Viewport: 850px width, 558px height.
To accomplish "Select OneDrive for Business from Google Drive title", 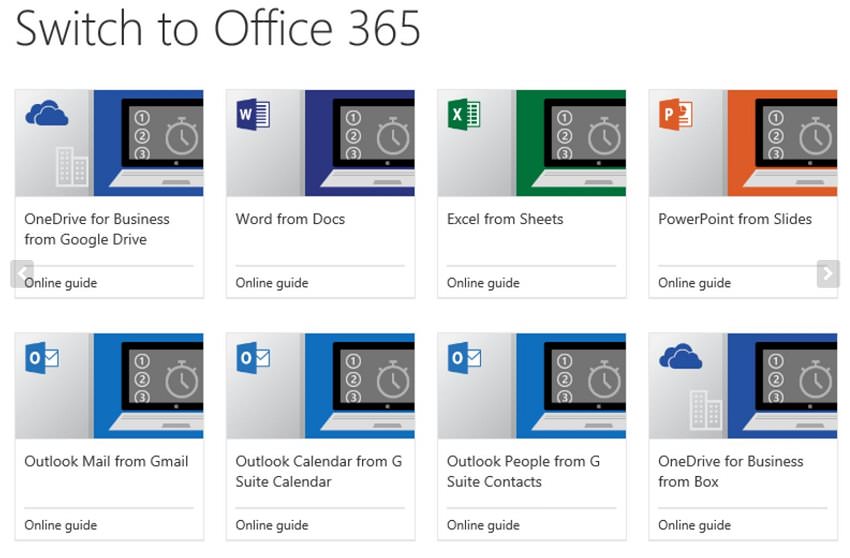I will pos(97,229).
